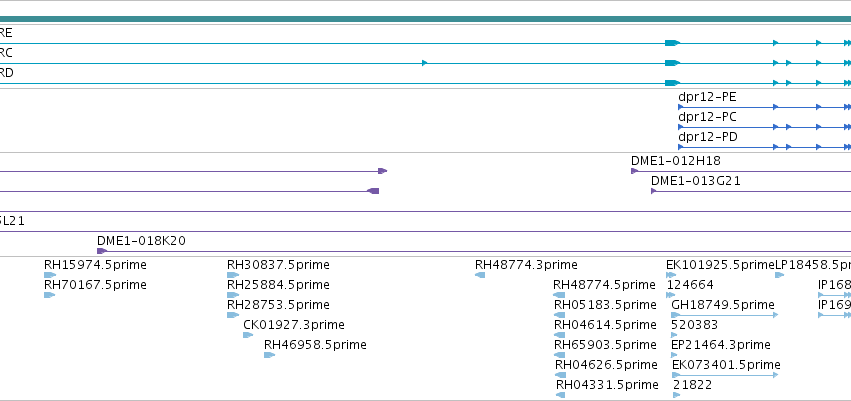This screenshot has height=401, width=851.
Task: Open the RH05183.5prime EST label
Action: 605,305
